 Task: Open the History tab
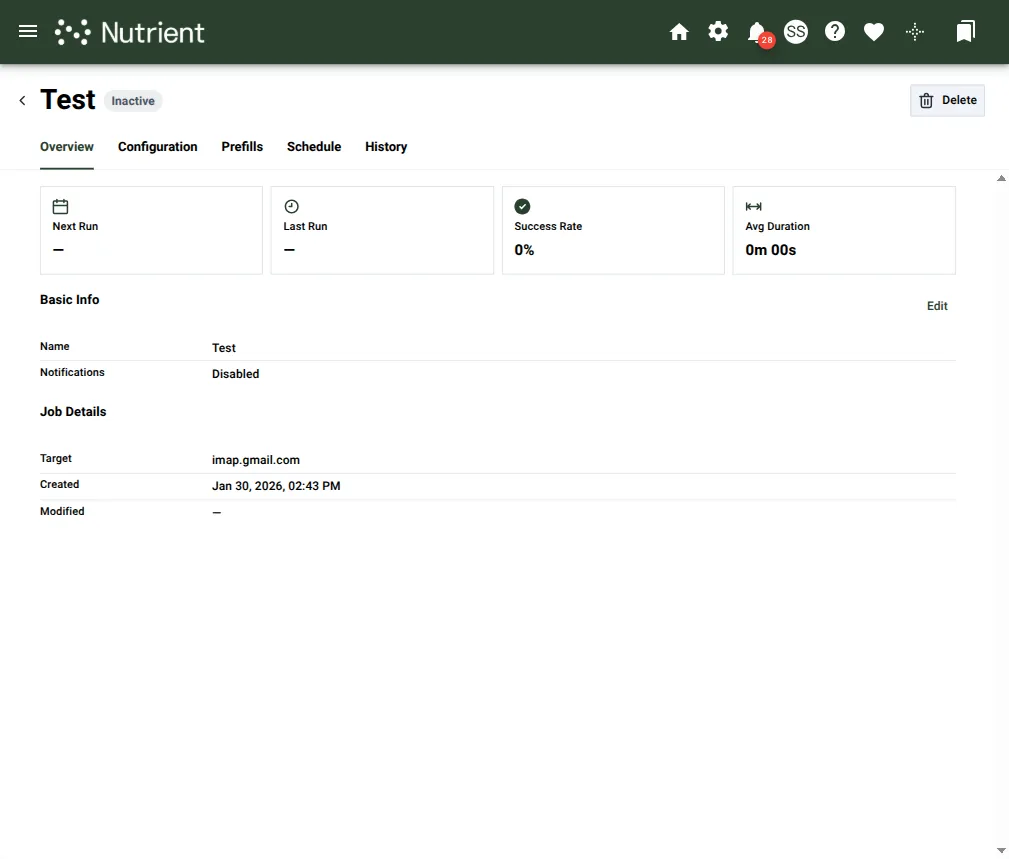(x=386, y=147)
